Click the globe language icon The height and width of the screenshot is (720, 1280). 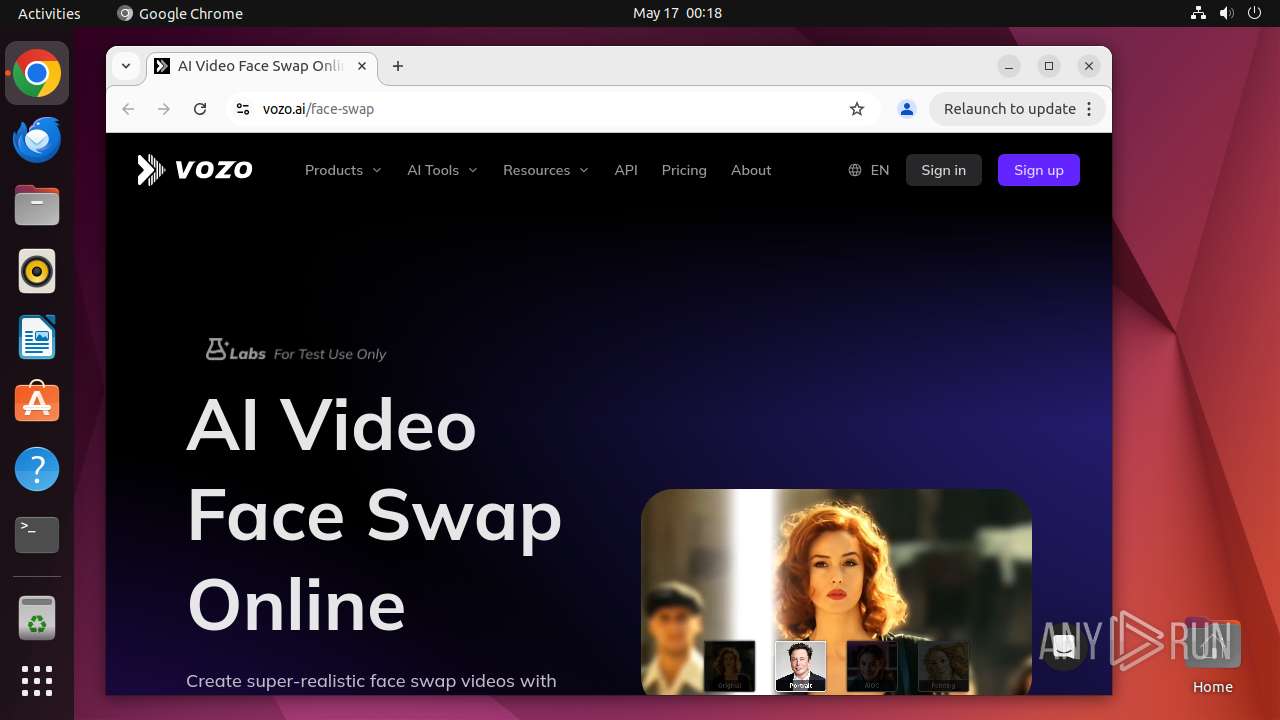855,170
